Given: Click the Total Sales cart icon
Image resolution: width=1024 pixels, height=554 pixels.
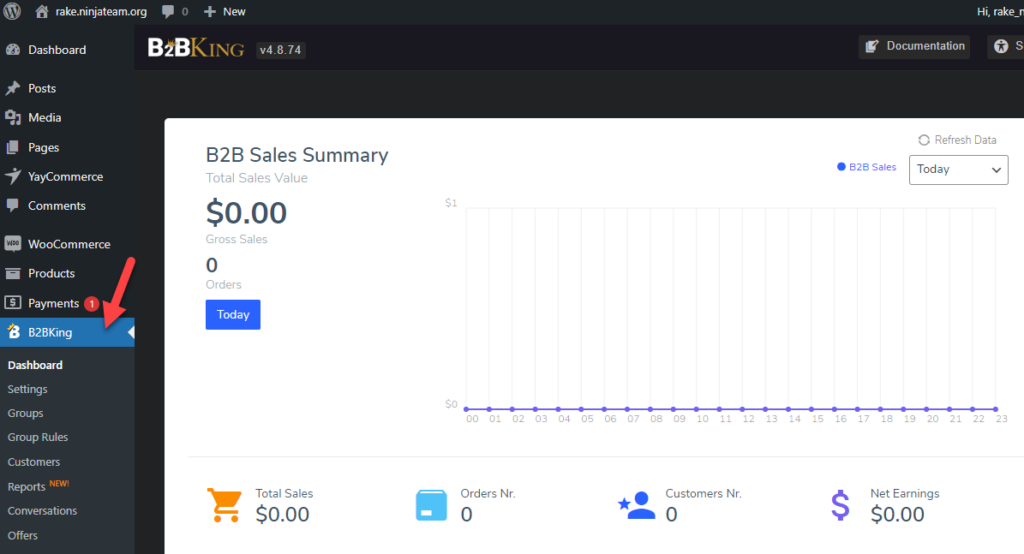Looking at the screenshot, I should pos(224,505).
